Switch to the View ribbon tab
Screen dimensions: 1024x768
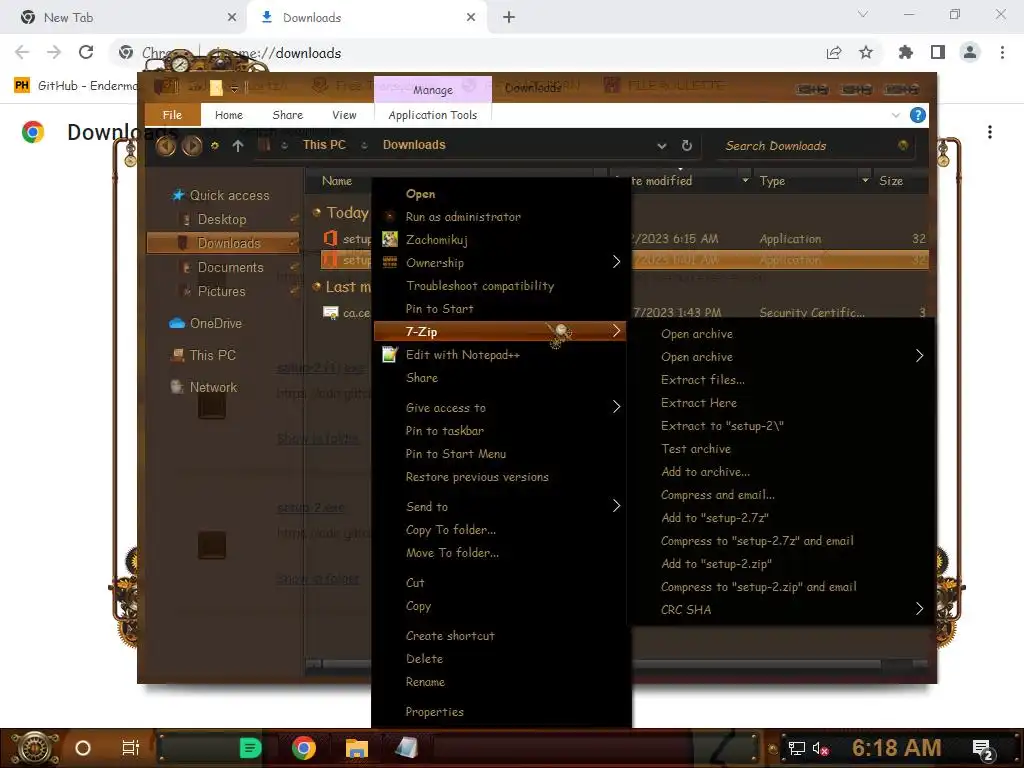click(x=344, y=115)
